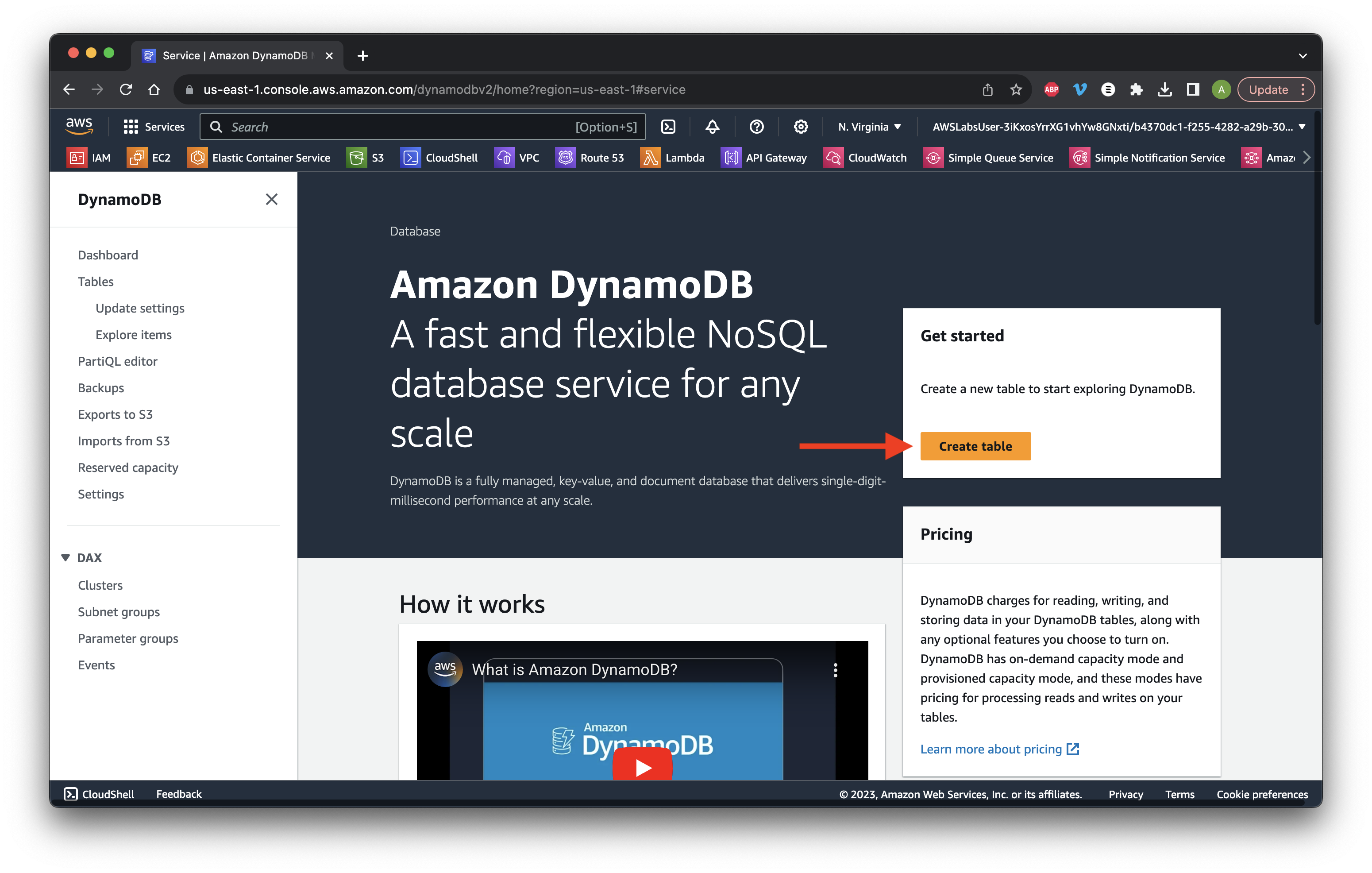The image size is (1372, 873).
Task: Open Imports from S3
Action: (123, 440)
